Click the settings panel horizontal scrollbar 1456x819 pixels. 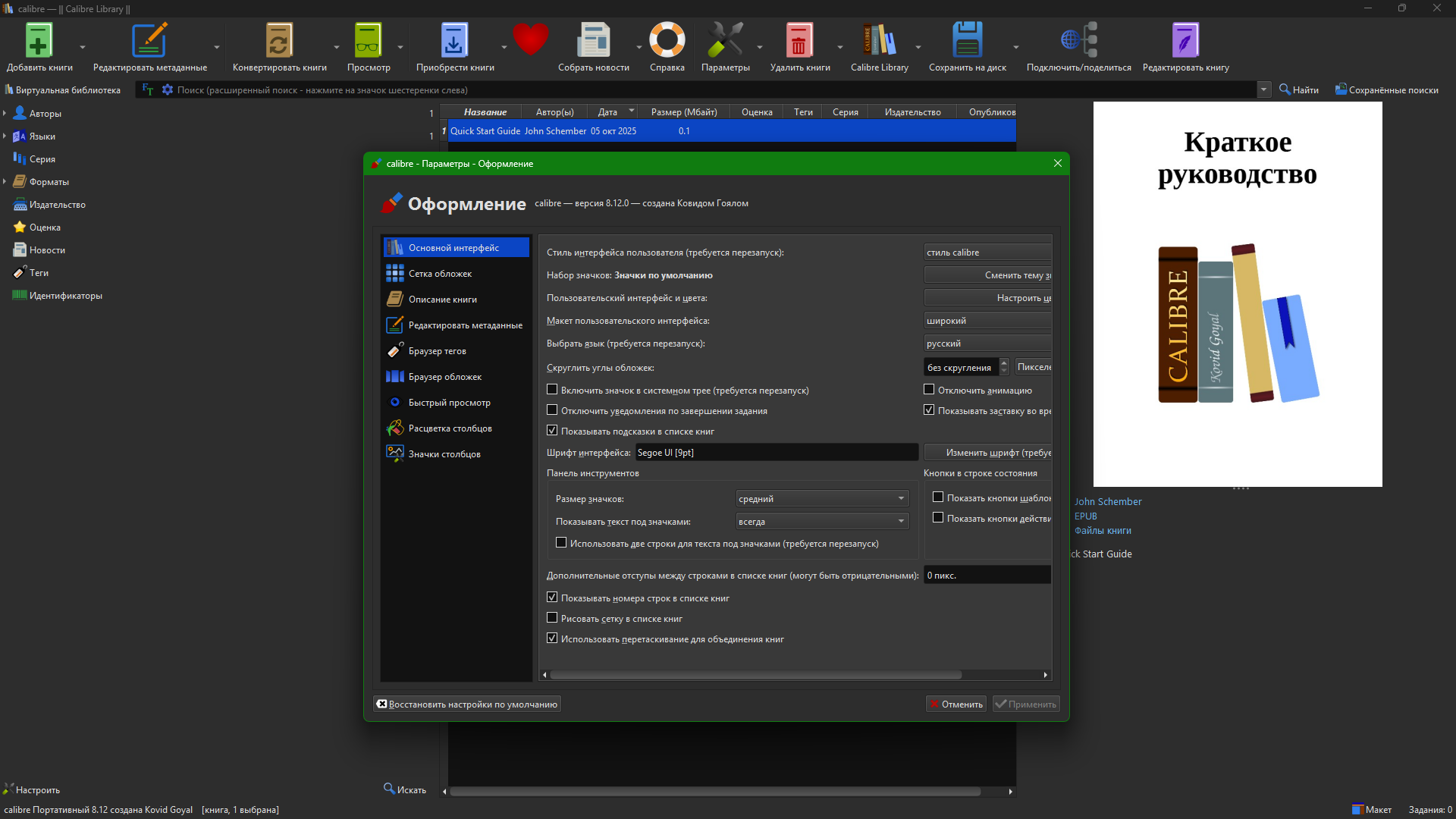point(755,675)
